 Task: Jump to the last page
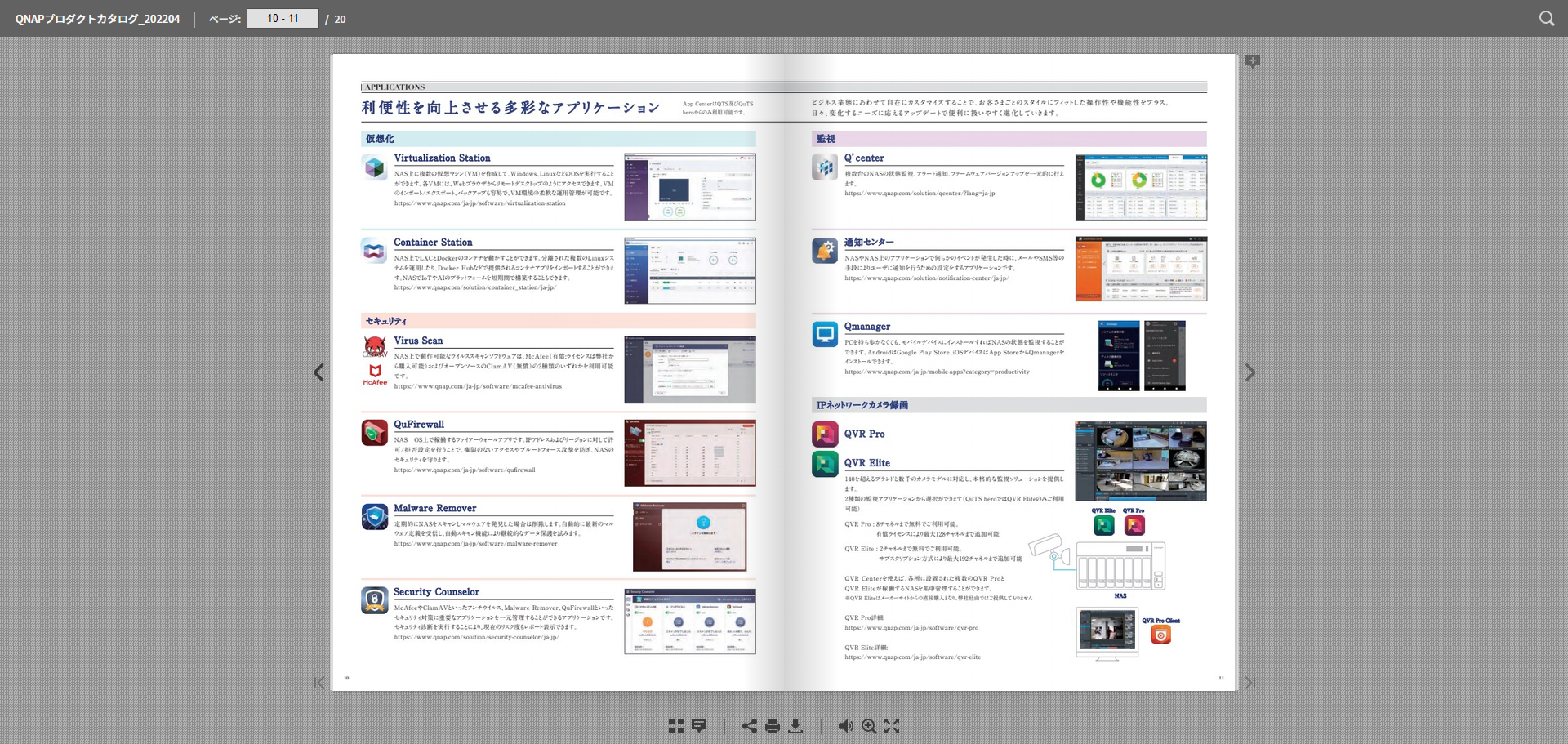click(1249, 683)
